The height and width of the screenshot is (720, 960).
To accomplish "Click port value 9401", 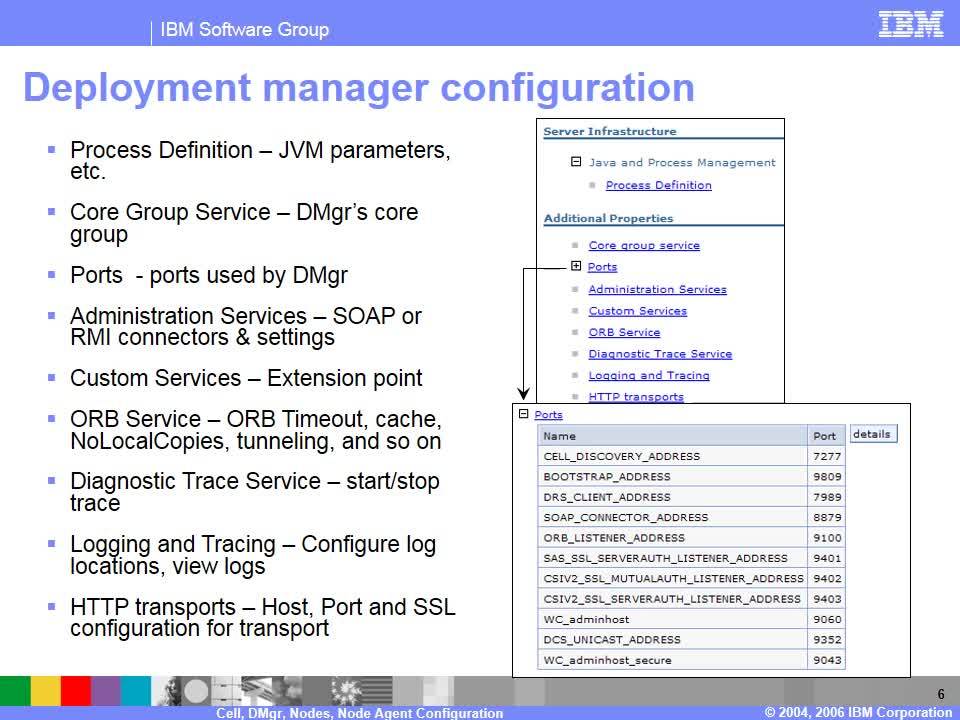I will pos(827,558).
